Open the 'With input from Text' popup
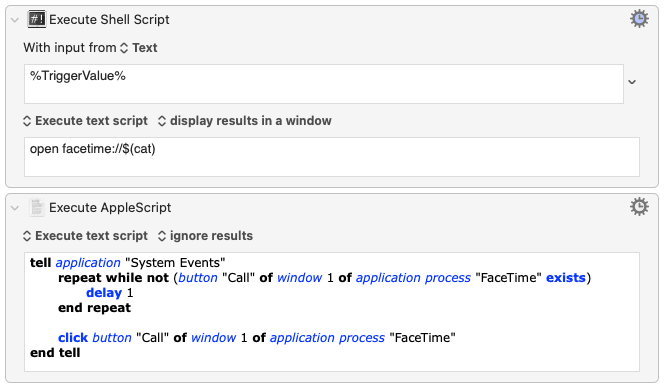 click(x=139, y=48)
